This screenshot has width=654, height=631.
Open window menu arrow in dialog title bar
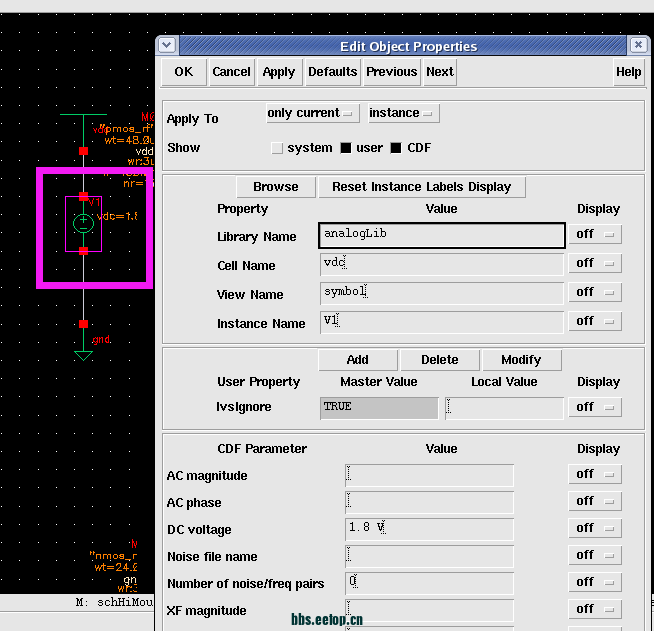tap(167, 45)
